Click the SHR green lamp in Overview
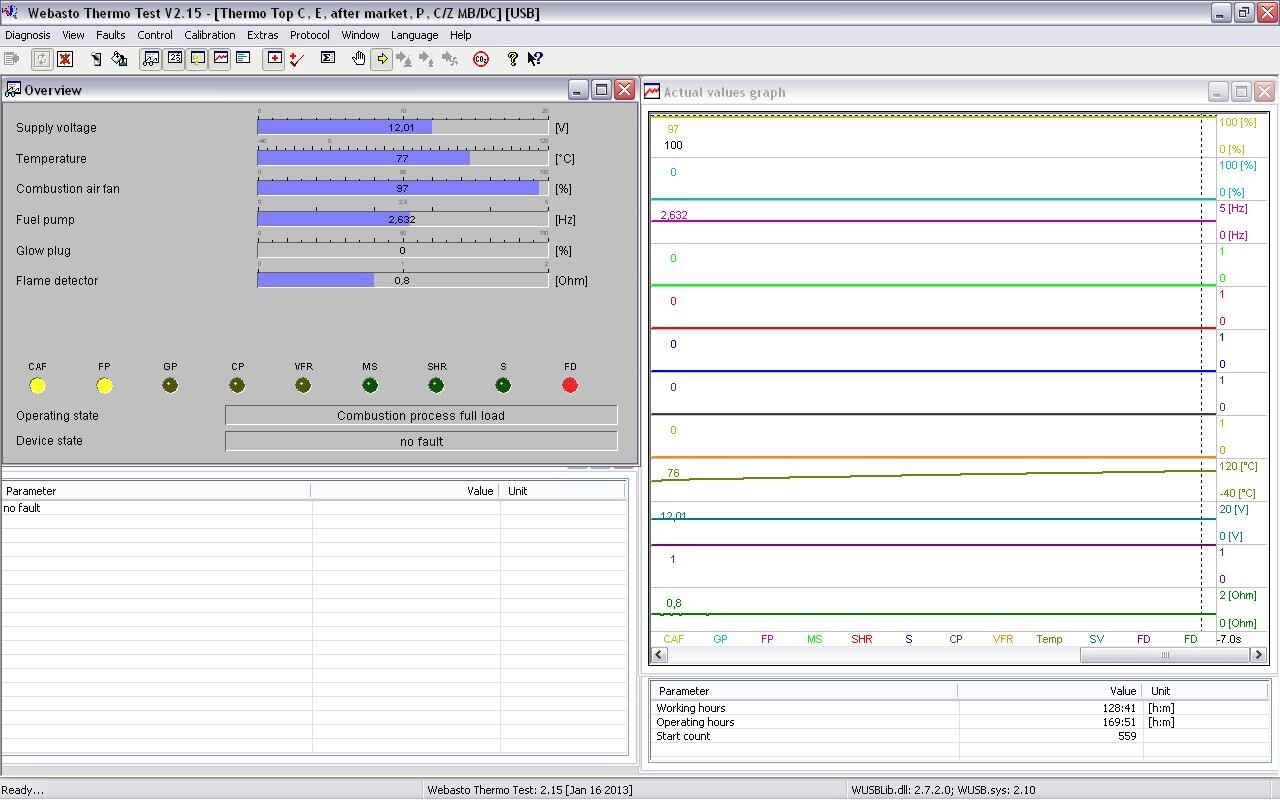Viewport: 1280px width, 800px height. [436, 385]
